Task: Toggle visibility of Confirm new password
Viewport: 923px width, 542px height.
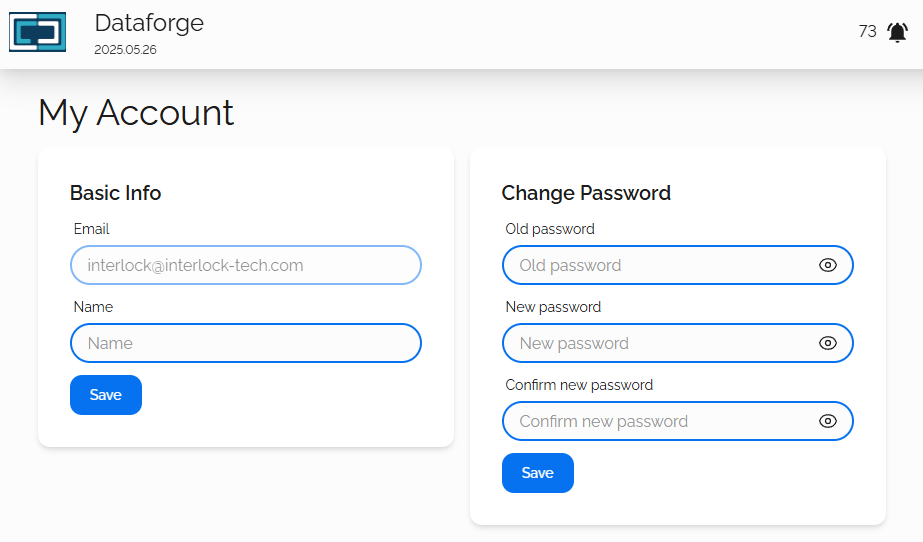Action: pyautogui.click(x=827, y=421)
